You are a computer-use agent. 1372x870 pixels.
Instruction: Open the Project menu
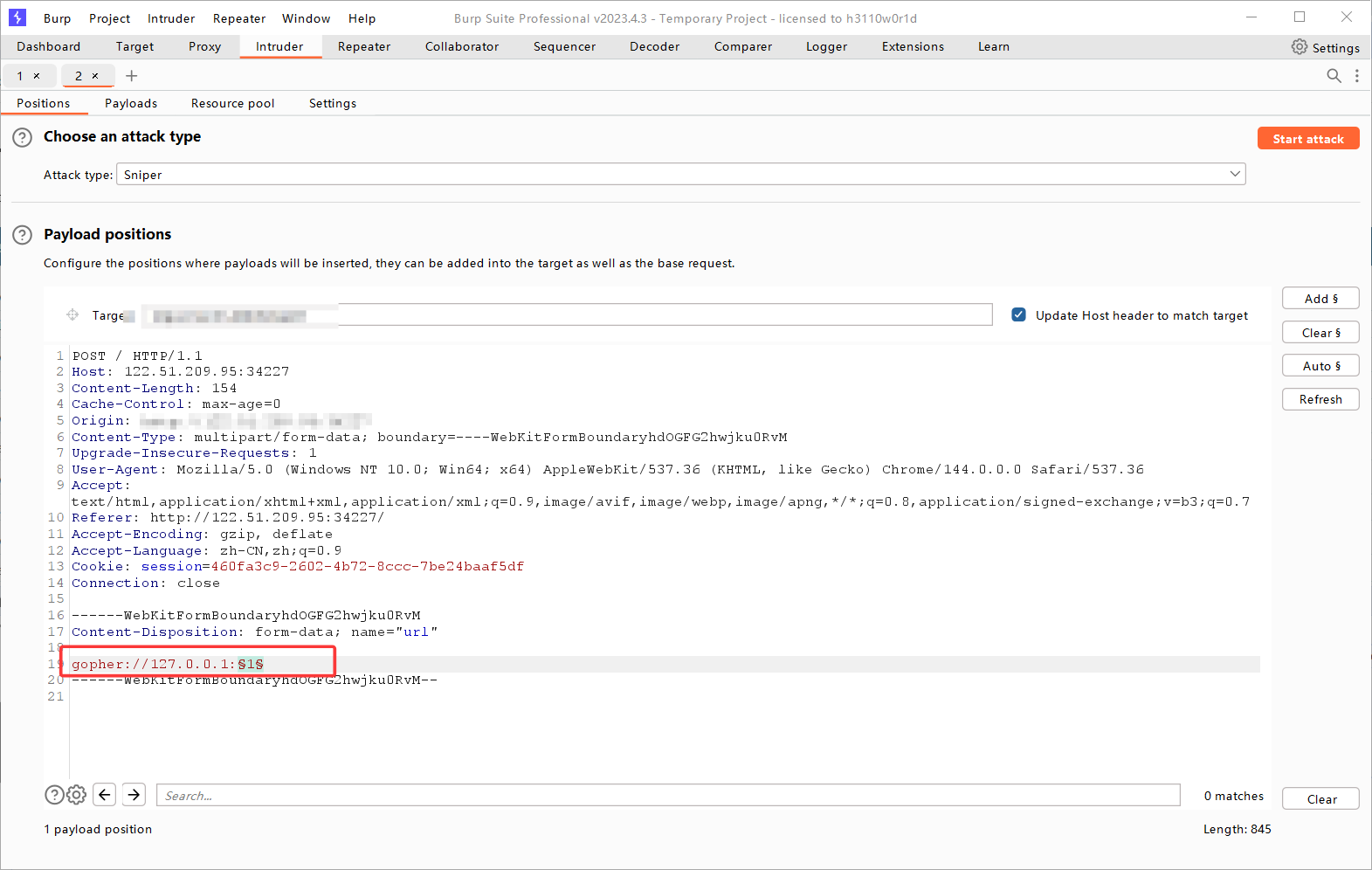coord(109,18)
